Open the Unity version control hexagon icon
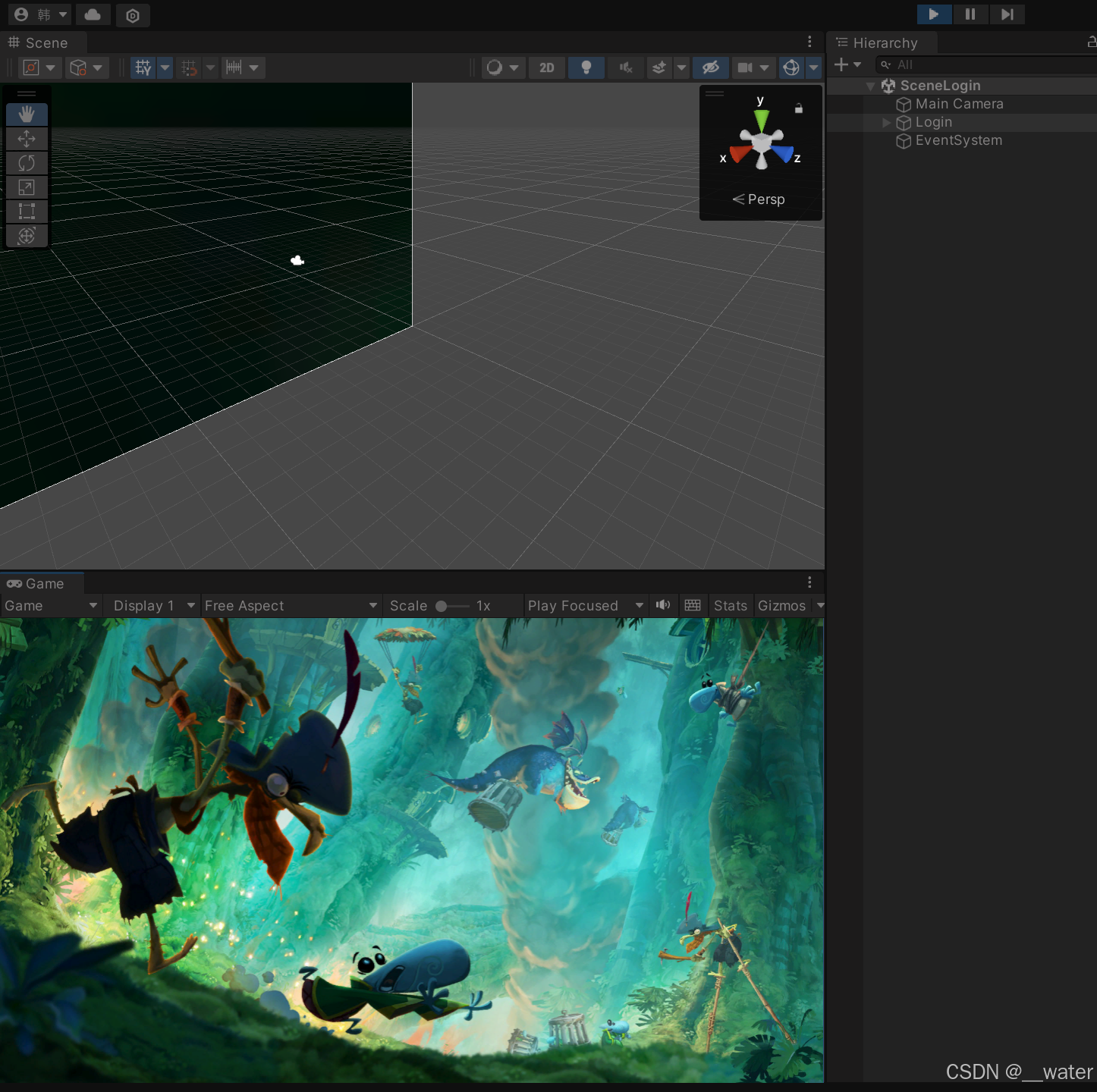This screenshot has width=1097, height=1092. (133, 15)
